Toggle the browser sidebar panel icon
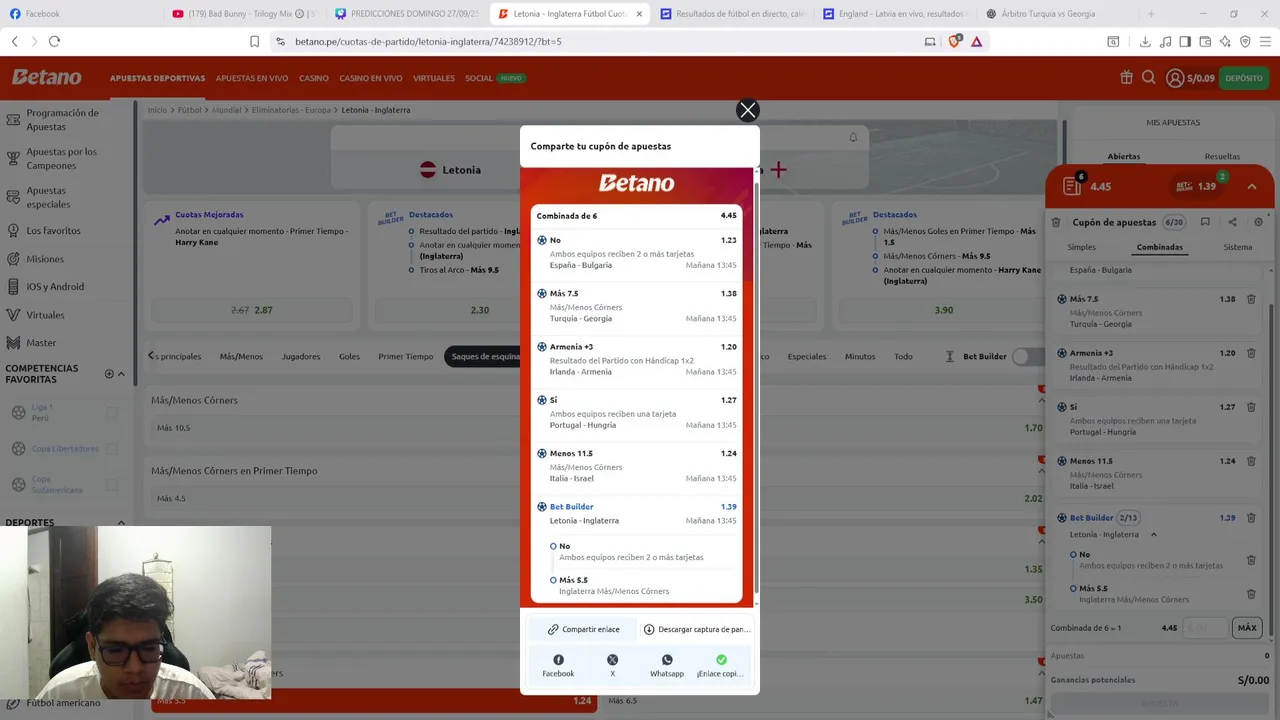Viewport: 1280px width, 720px height. [1185, 41]
